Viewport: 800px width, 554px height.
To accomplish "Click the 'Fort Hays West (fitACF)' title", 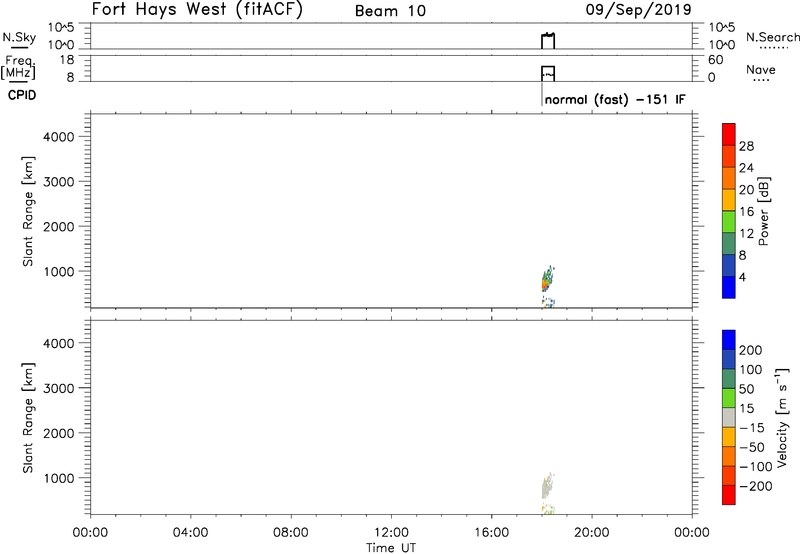I will (197, 9).
